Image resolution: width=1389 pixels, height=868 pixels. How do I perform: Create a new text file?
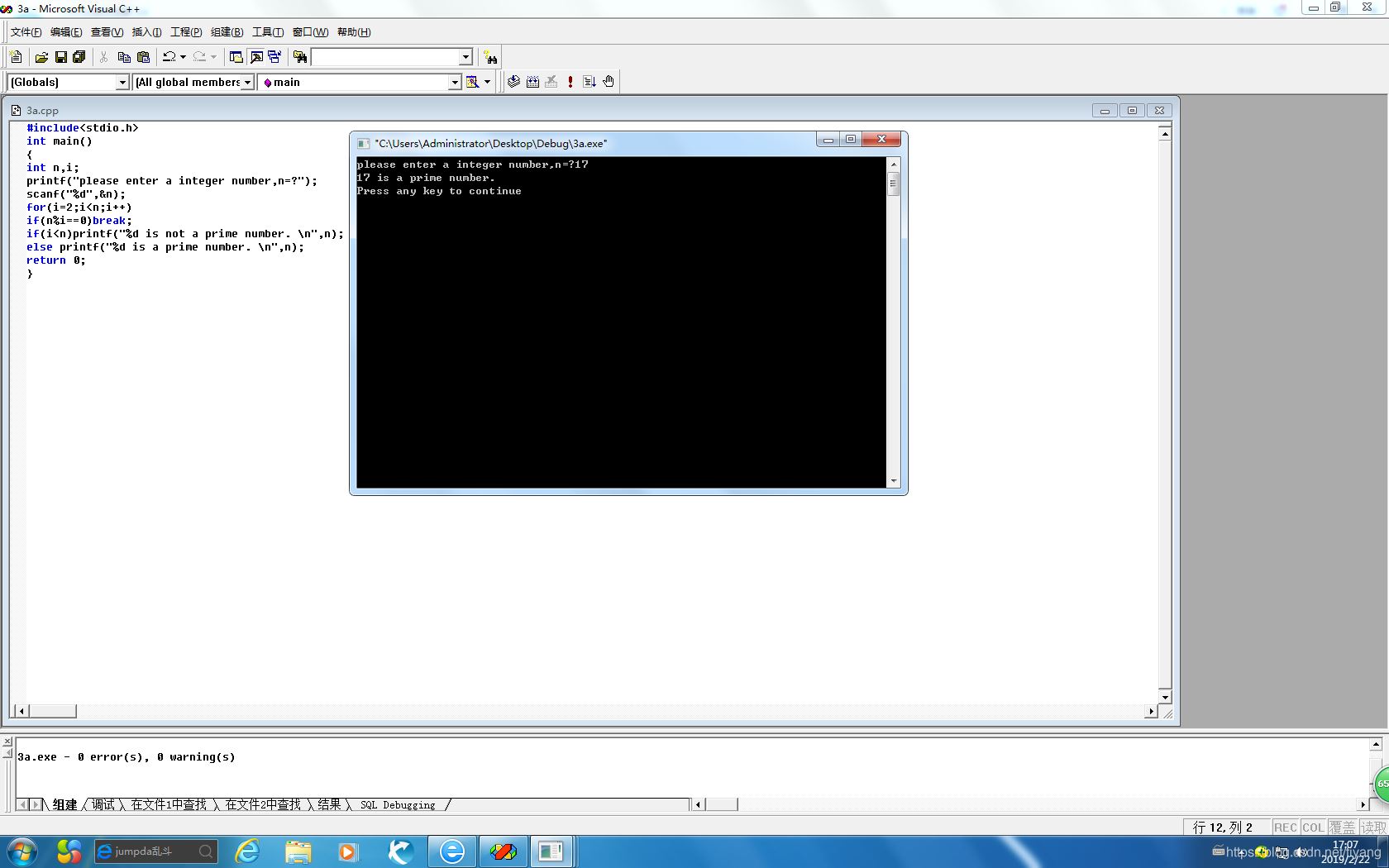(x=16, y=57)
